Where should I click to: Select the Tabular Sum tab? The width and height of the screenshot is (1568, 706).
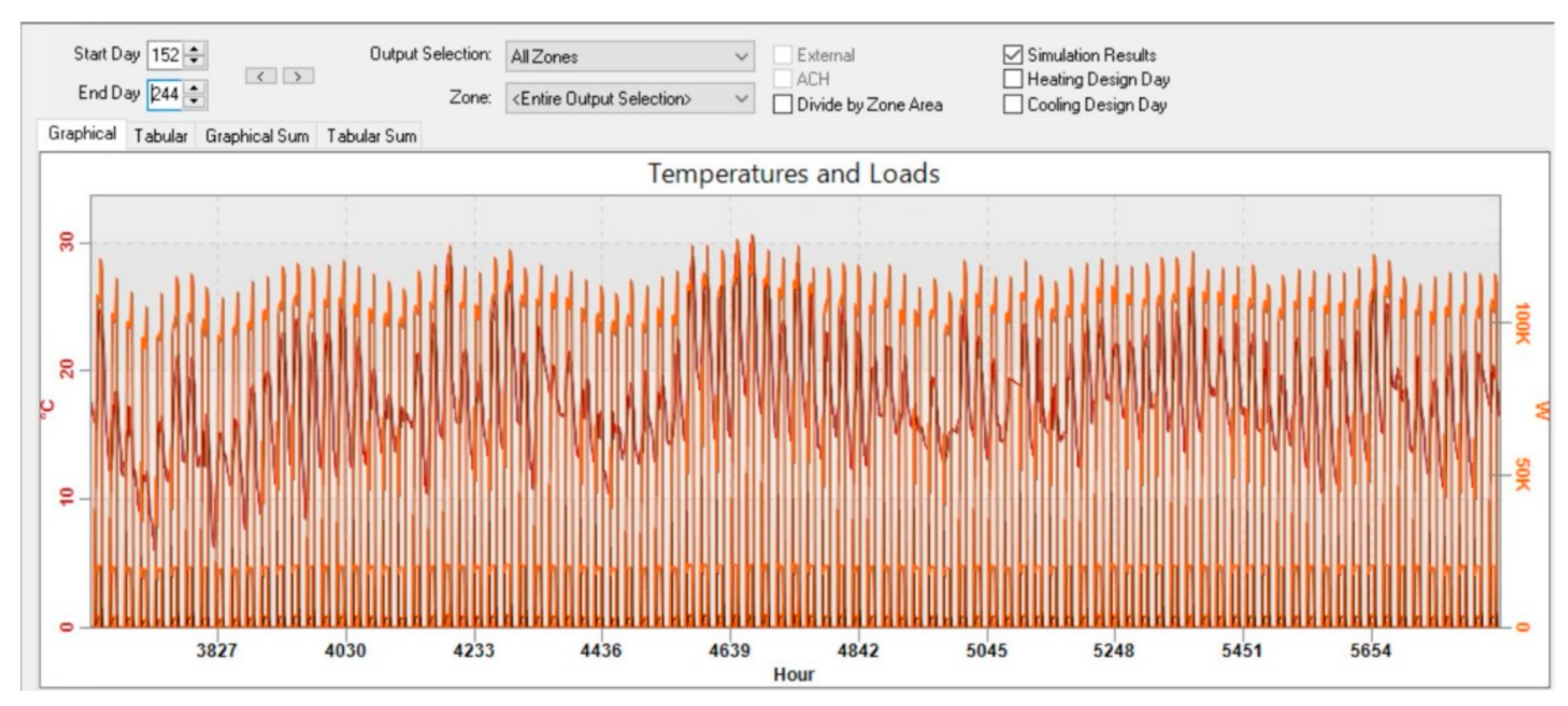point(371,136)
